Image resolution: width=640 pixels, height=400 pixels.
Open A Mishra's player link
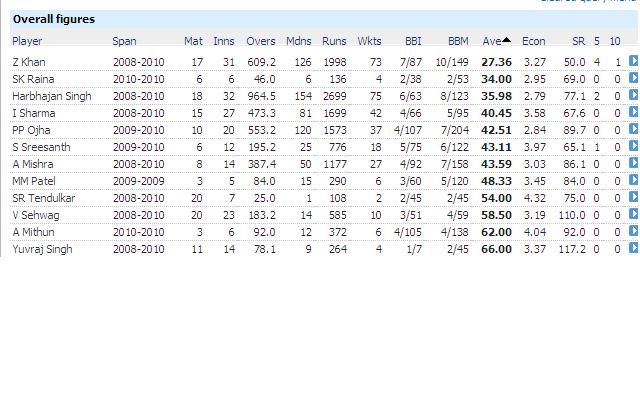click(x=33, y=164)
